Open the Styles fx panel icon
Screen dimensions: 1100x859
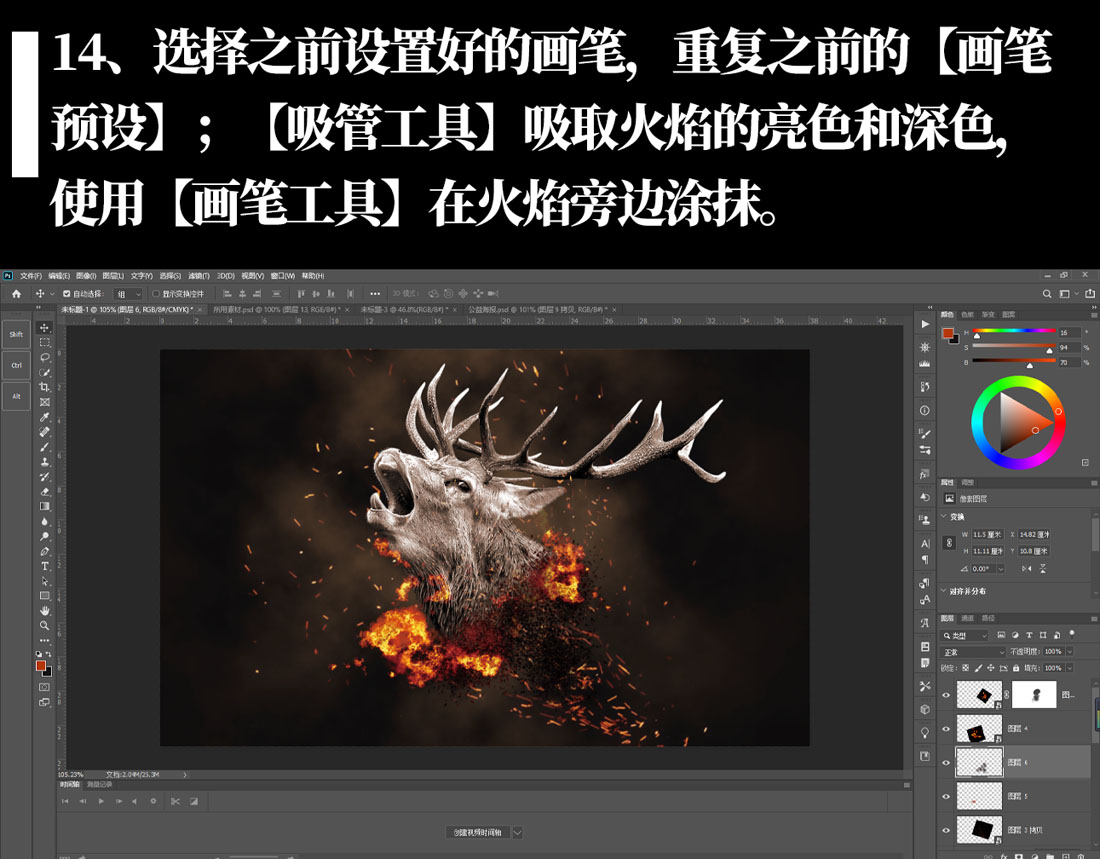coord(925,474)
